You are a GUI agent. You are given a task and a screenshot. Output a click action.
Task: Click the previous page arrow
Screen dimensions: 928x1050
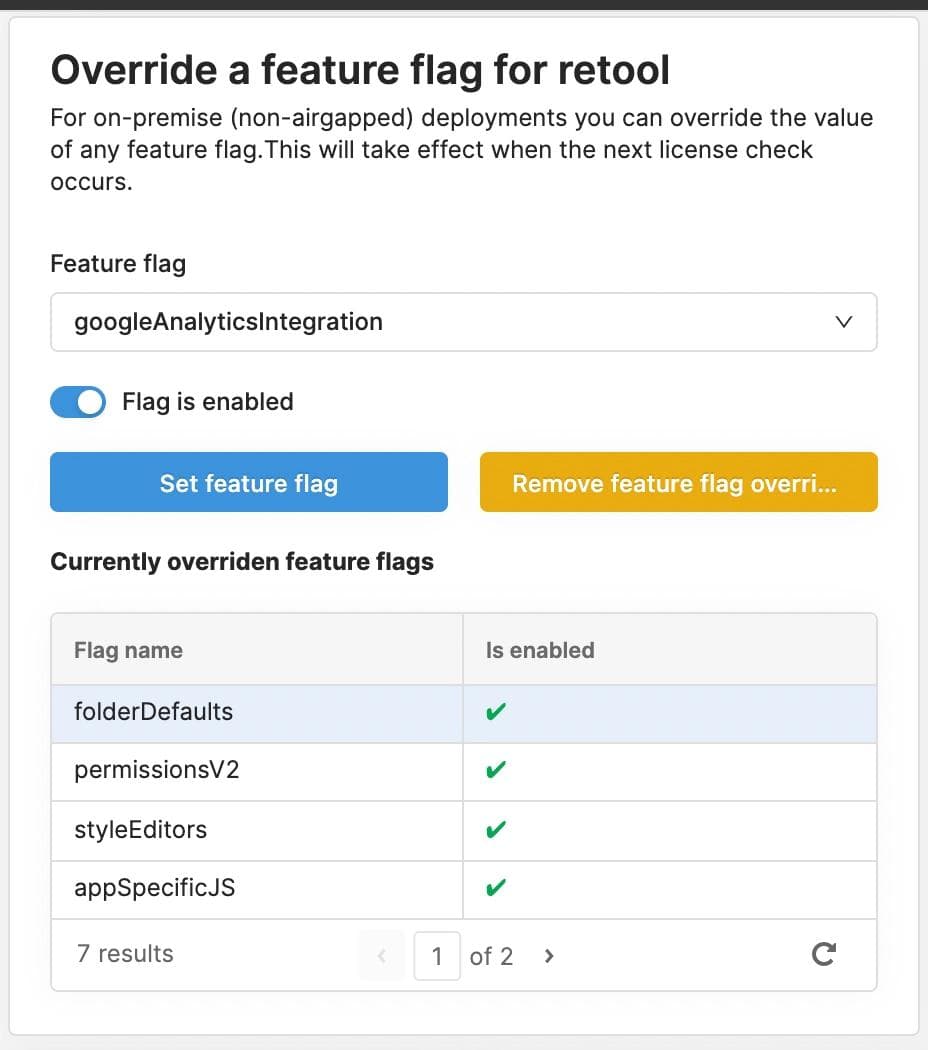(x=381, y=956)
